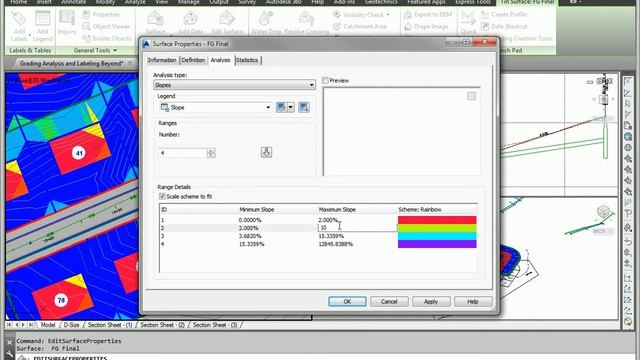Click Visibility Check in the ribbon
640x360 pixels.
pos(361,15)
